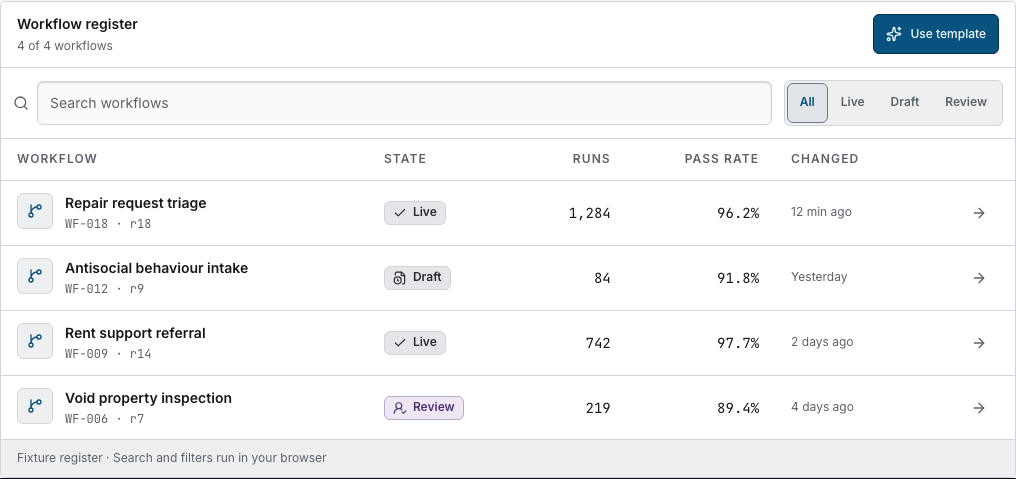1016x479 pixels.
Task: Click the Pass Rate column header
Action: (x=721, y=159)
